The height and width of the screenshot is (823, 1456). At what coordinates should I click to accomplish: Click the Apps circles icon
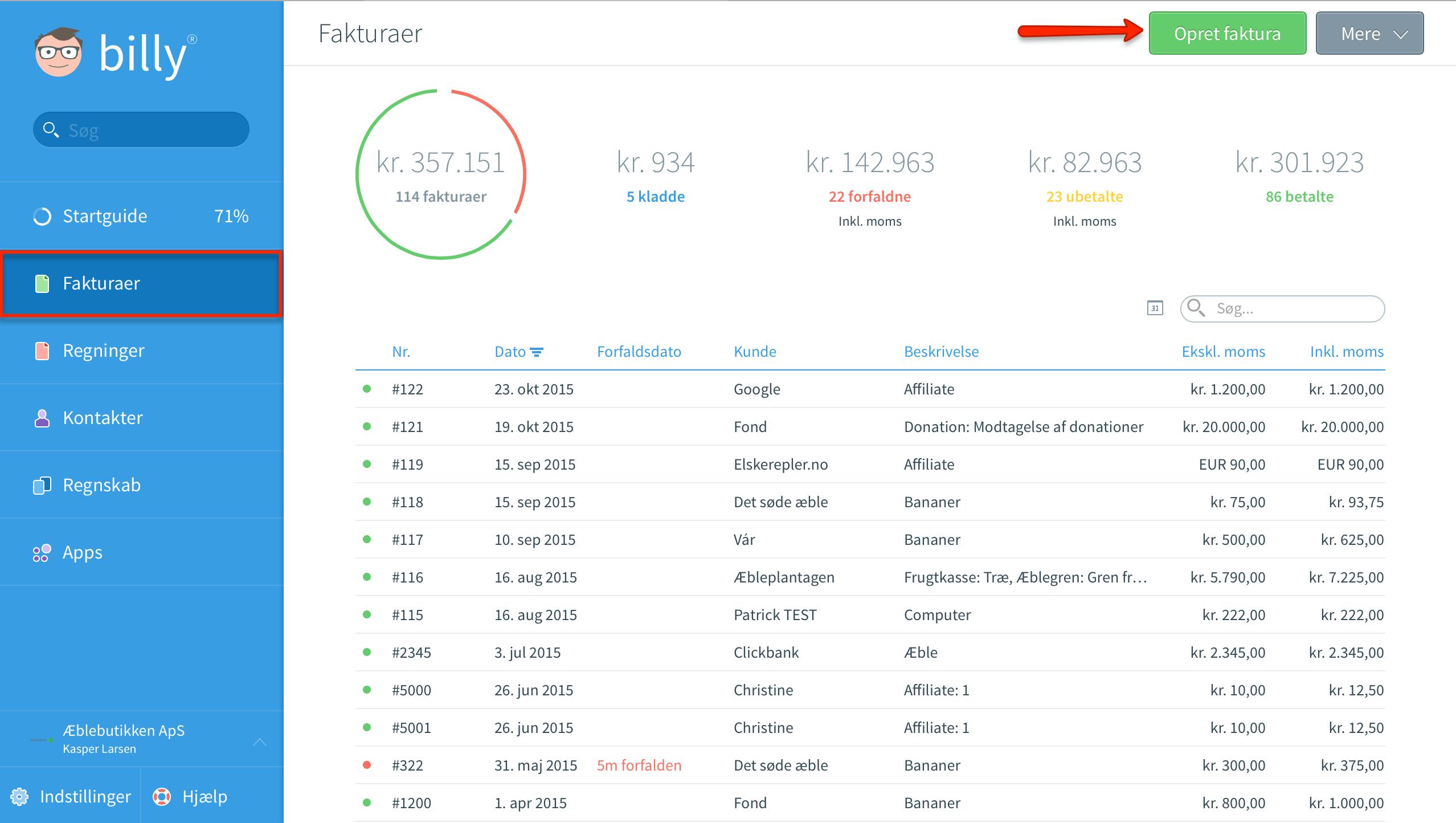(x=42, y=552)
